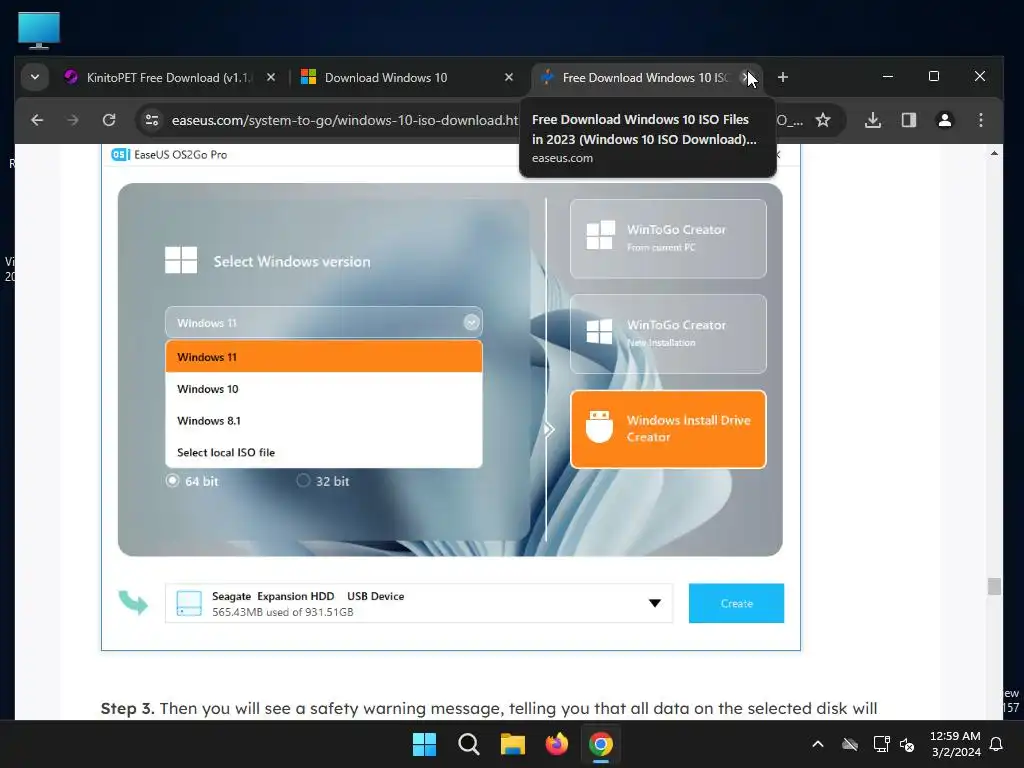Toggle the Chrome side panel

click(908, 120)
